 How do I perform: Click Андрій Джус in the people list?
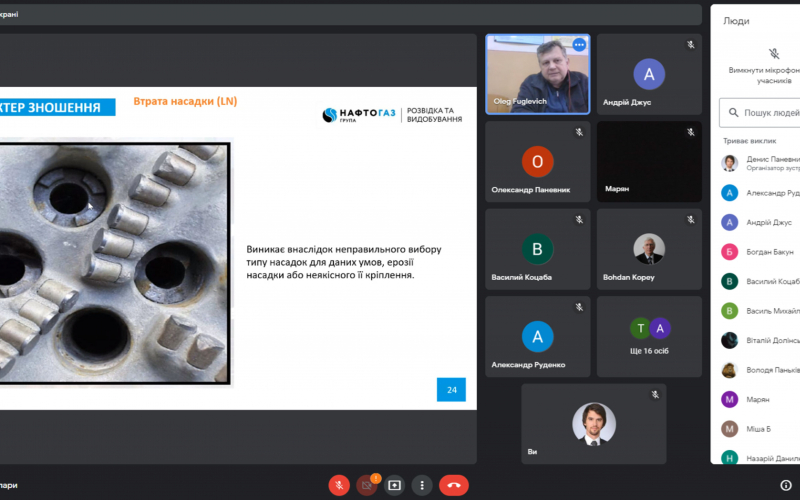[x=760, y=222]
